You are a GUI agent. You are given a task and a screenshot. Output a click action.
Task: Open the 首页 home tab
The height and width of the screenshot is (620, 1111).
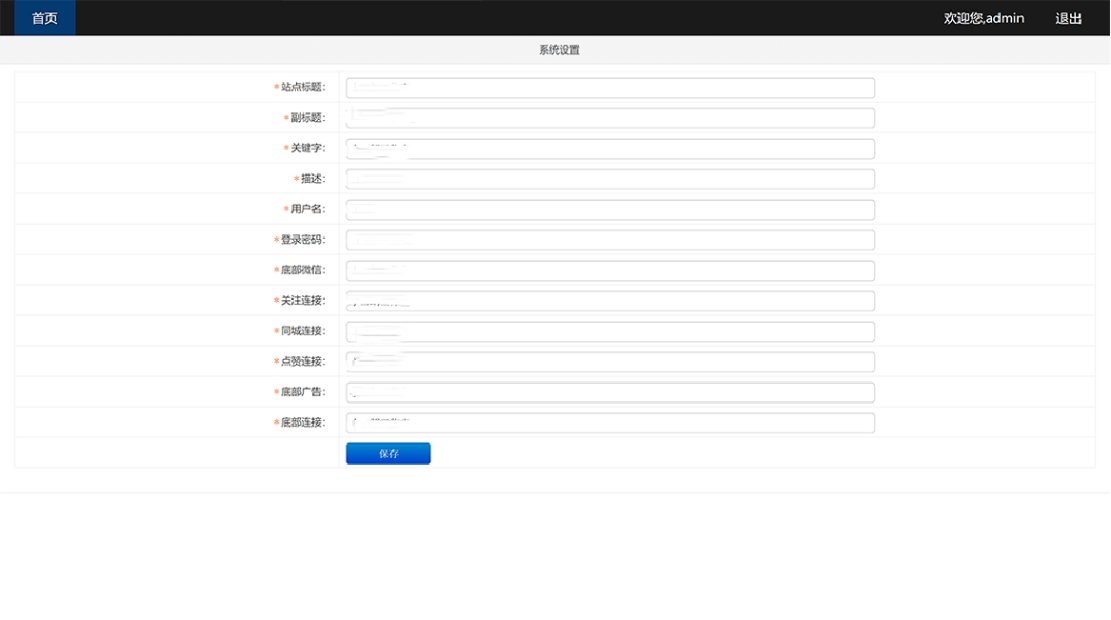coord(45,18)
